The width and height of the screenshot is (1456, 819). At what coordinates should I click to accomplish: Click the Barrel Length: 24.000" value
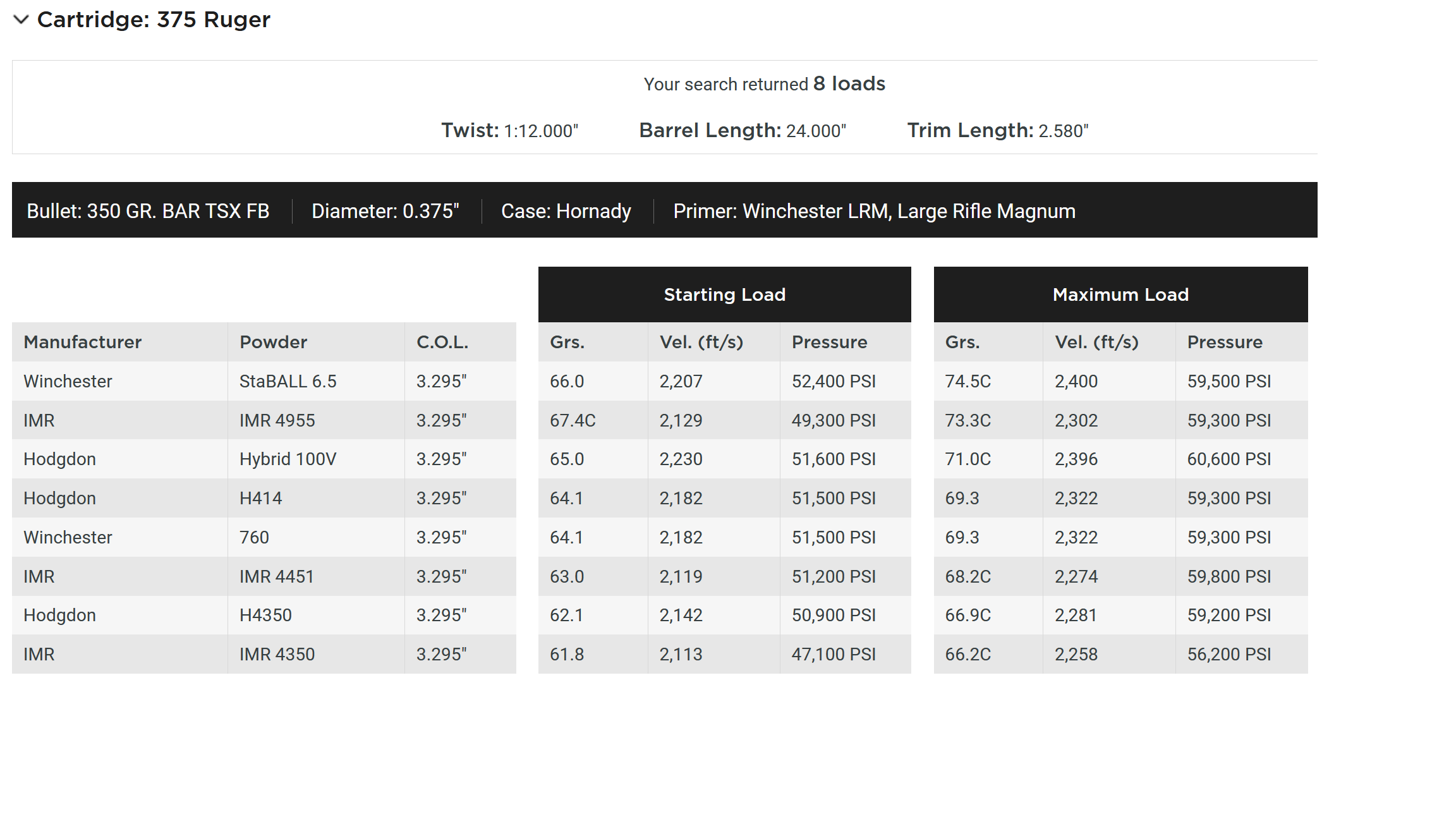click(743, 130)
